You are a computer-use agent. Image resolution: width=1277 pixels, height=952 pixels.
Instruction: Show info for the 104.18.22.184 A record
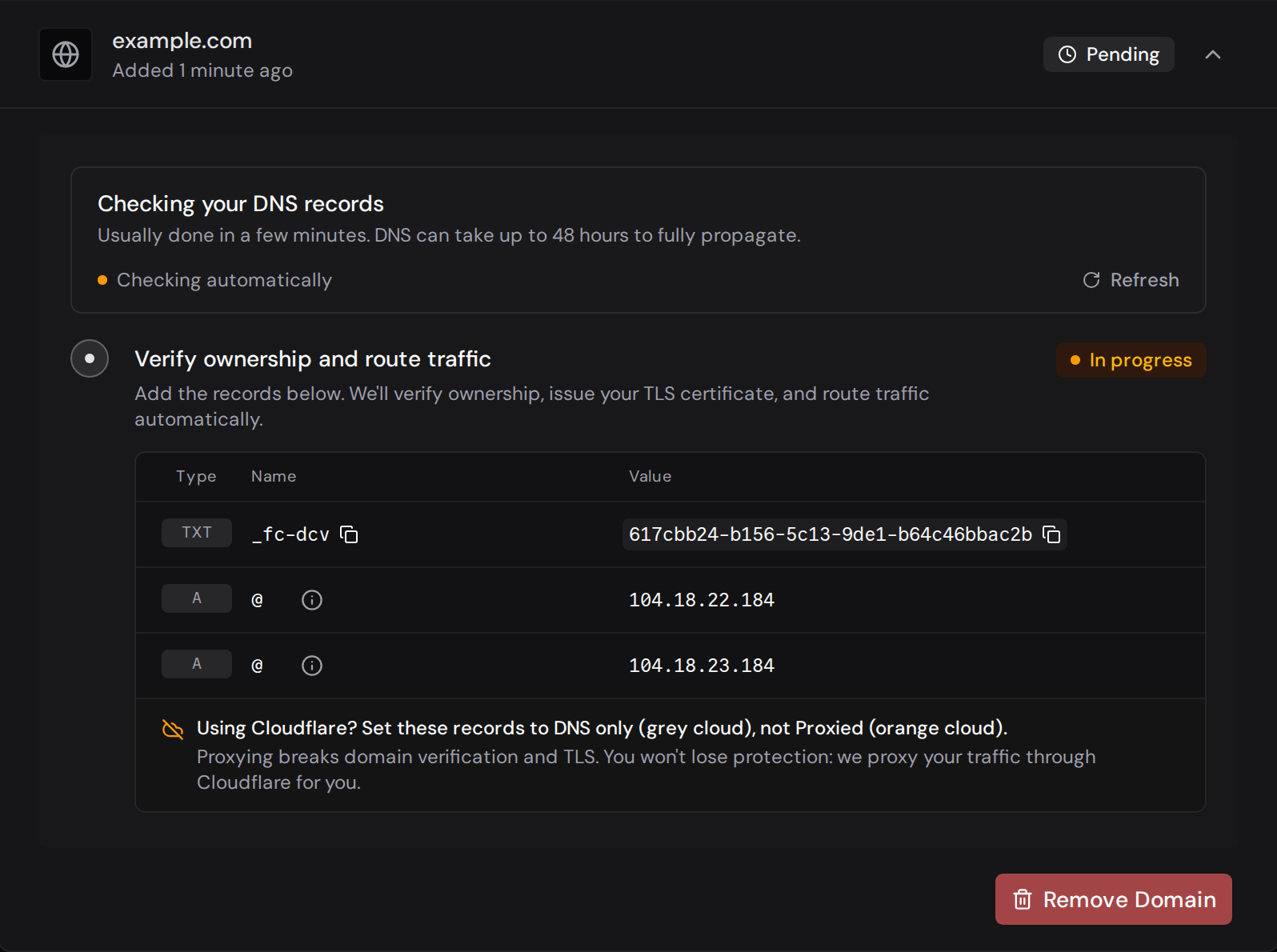coord(312,600)
